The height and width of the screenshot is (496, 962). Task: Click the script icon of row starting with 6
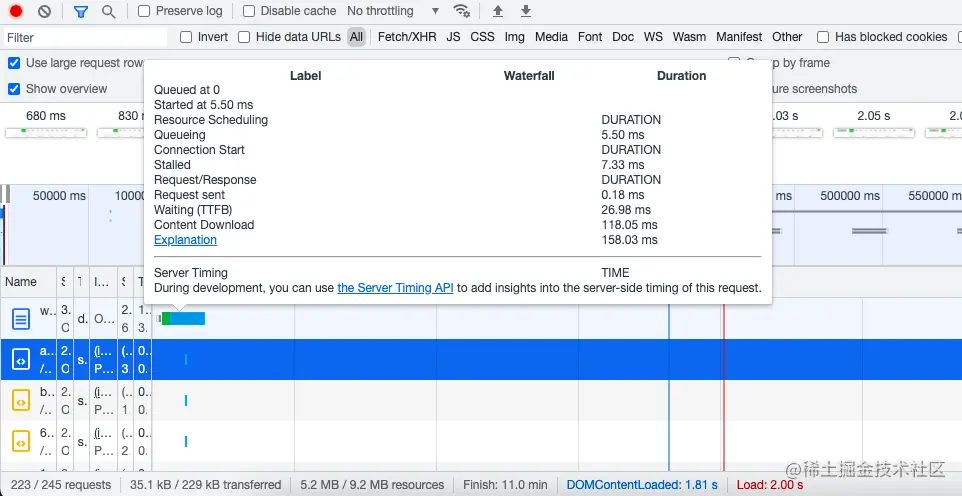tap(21, 441)
